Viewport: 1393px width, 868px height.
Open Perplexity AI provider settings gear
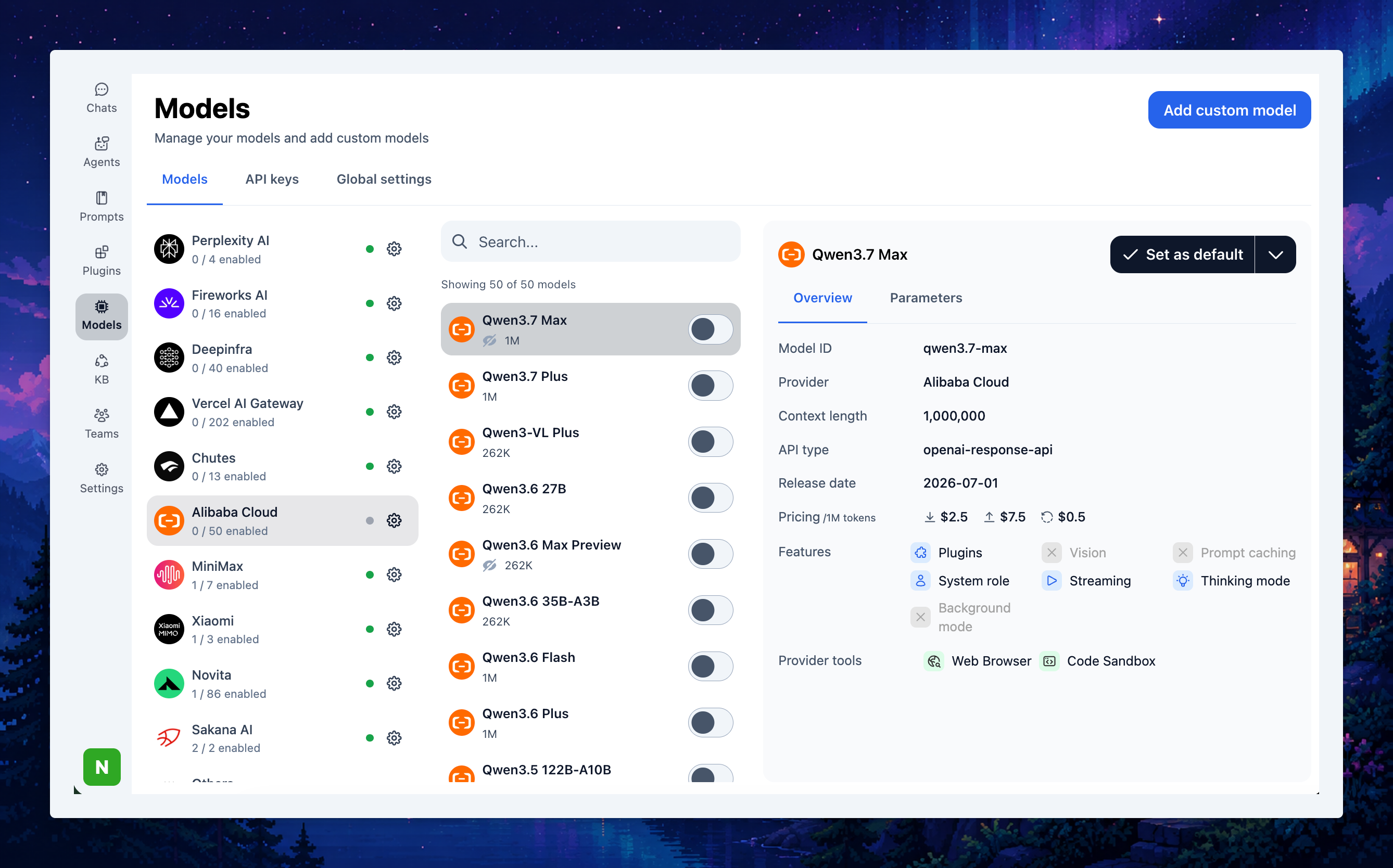pos(394,249)
